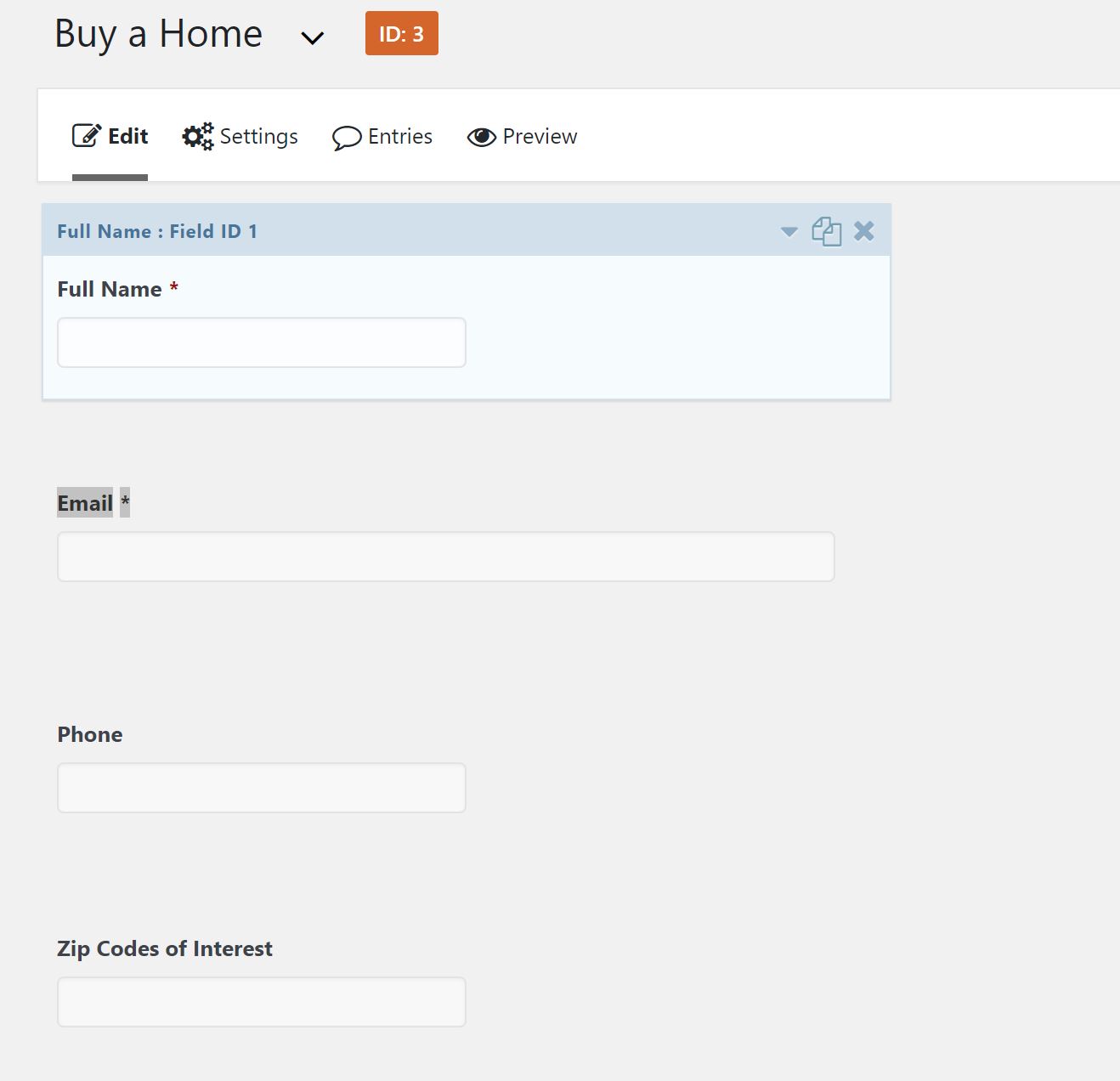
Task: Duplicate the Full Name field
Action: coord(826,231)
